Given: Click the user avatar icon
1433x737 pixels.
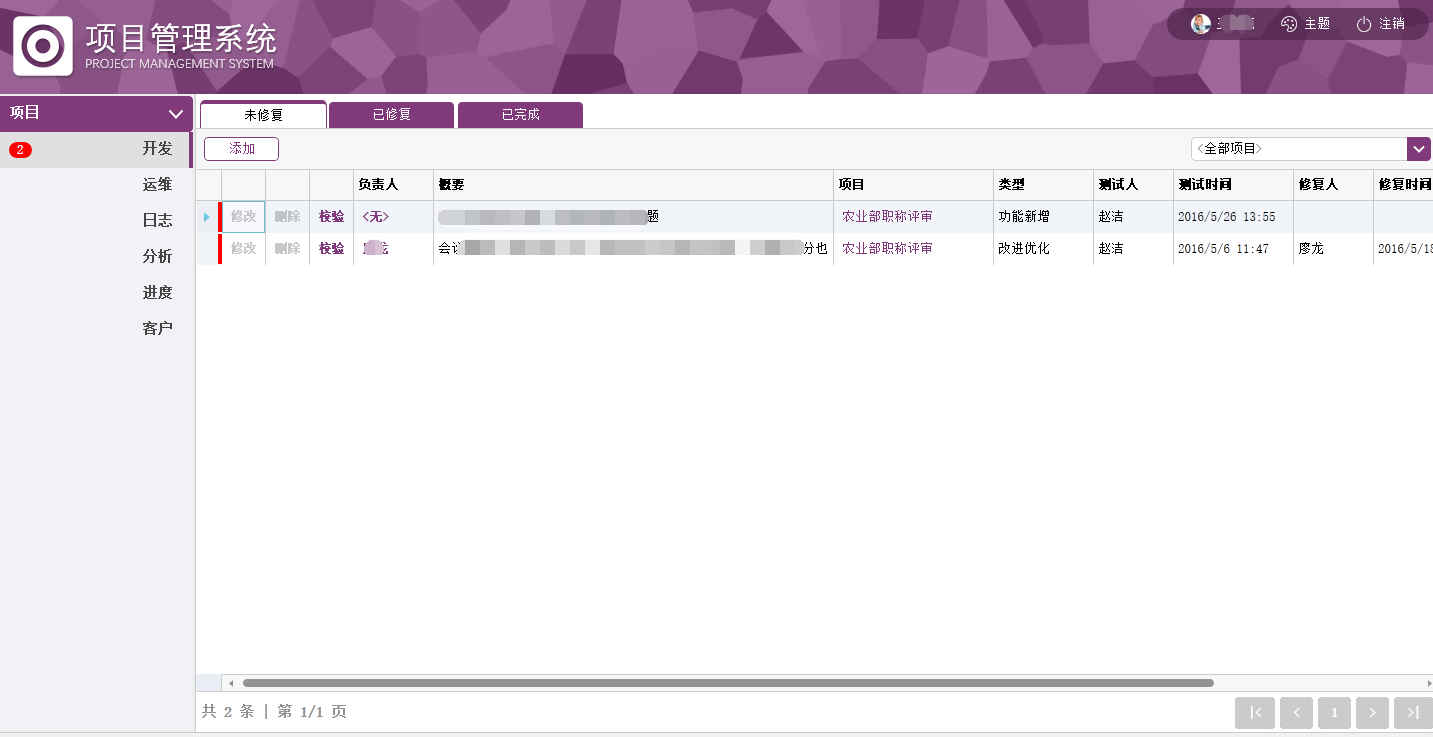Looking at the screenshot, I should pyautogui.click(x=1200, y=24).
